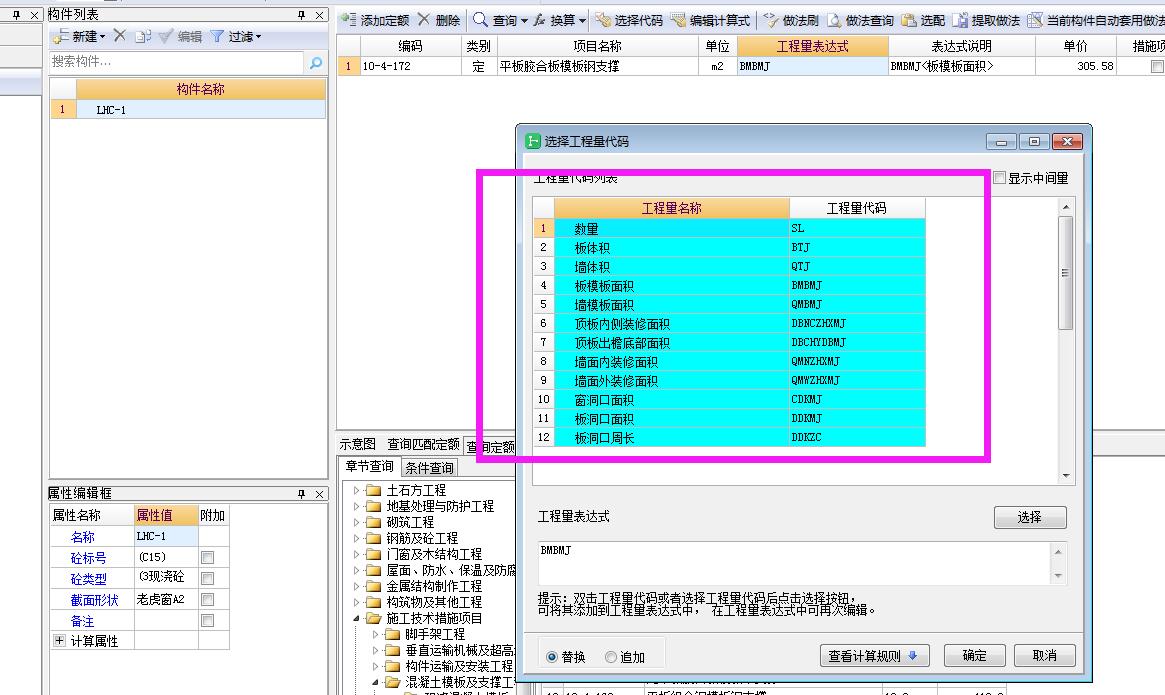
Task: Toggle the 附加 checkbox for 砼类型
Action: (x=207, y=578)
